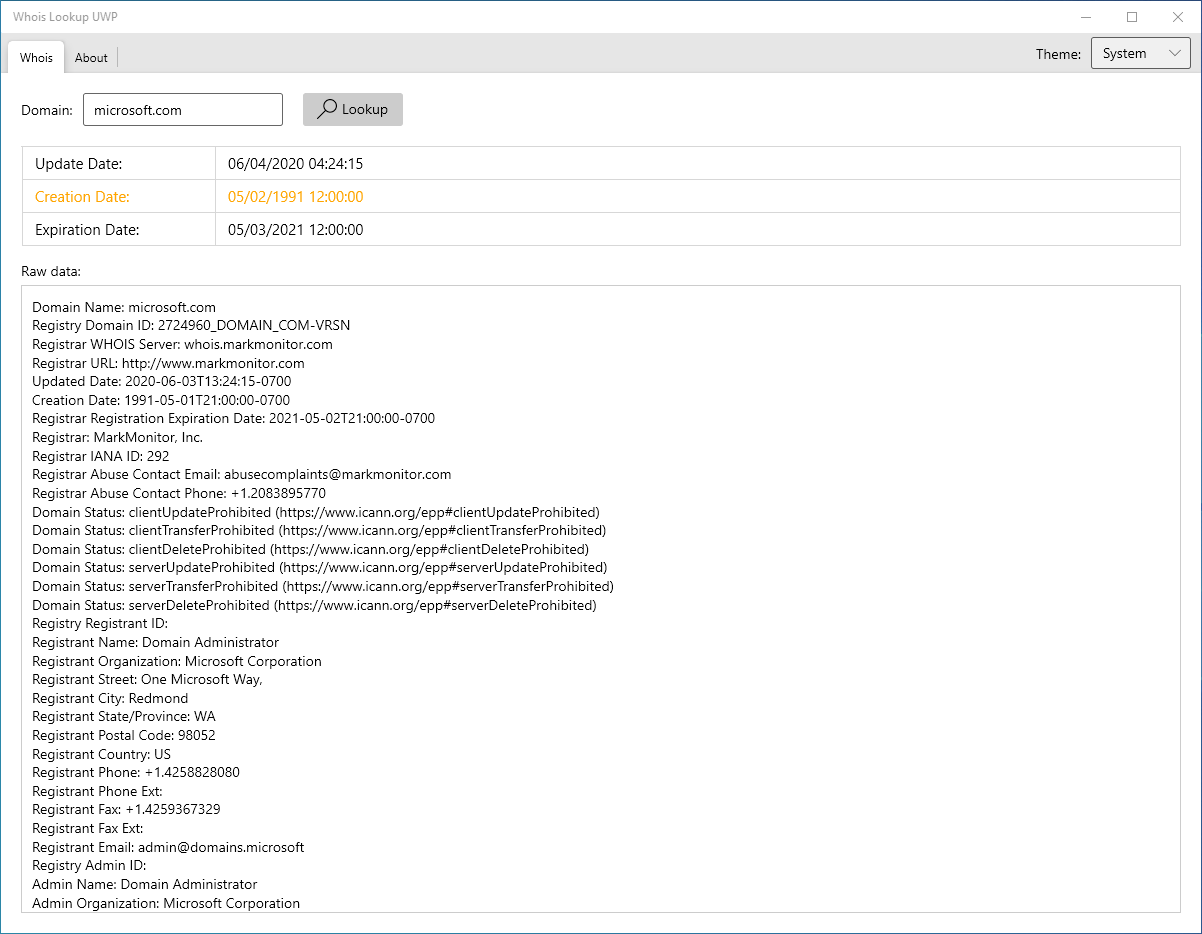Click the Registrar Abuse Contact Phone line
This screenshot has width=1202, height=934.
[179, 493]
